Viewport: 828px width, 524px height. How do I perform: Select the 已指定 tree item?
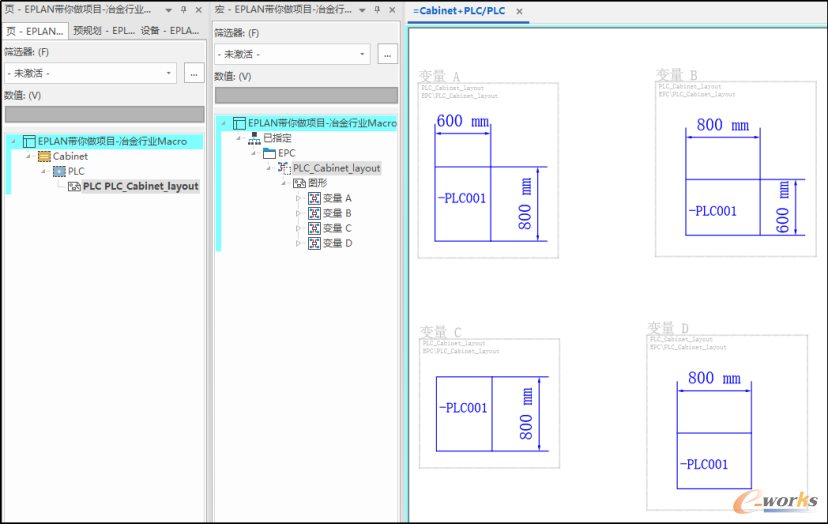[x=277, y=138]
